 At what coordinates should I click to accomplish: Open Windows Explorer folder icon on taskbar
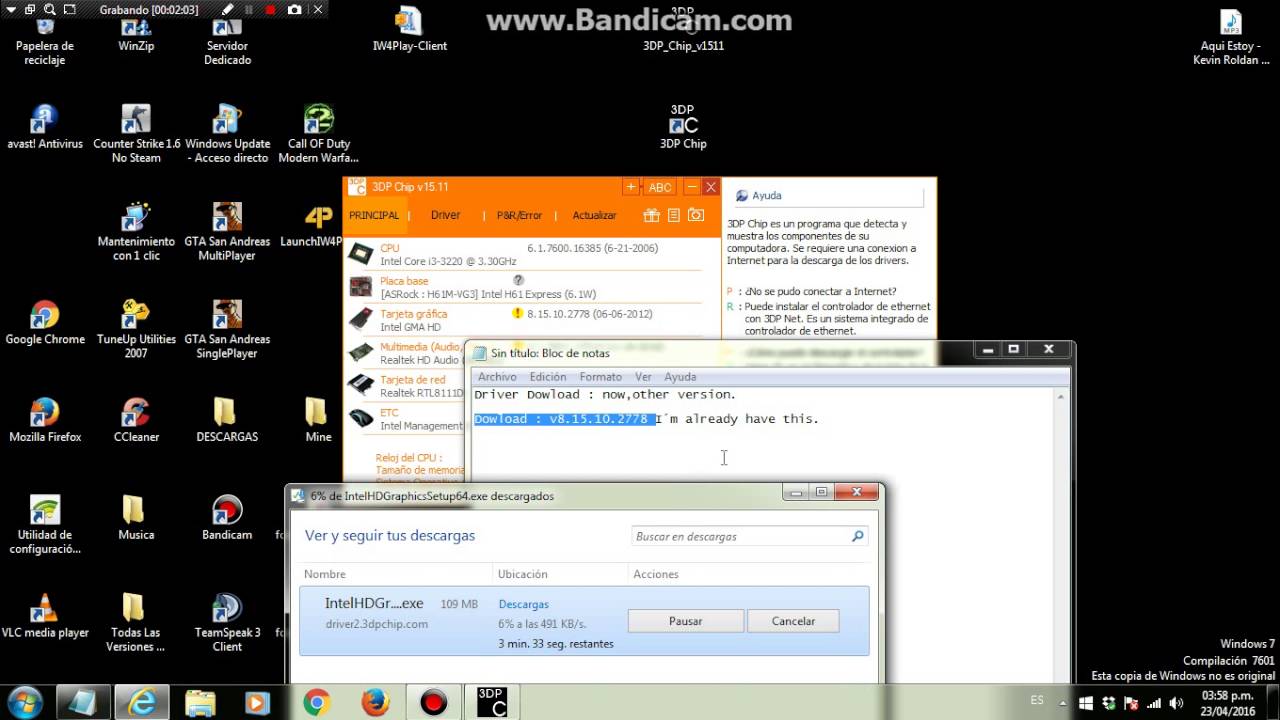tap(200, 703)
